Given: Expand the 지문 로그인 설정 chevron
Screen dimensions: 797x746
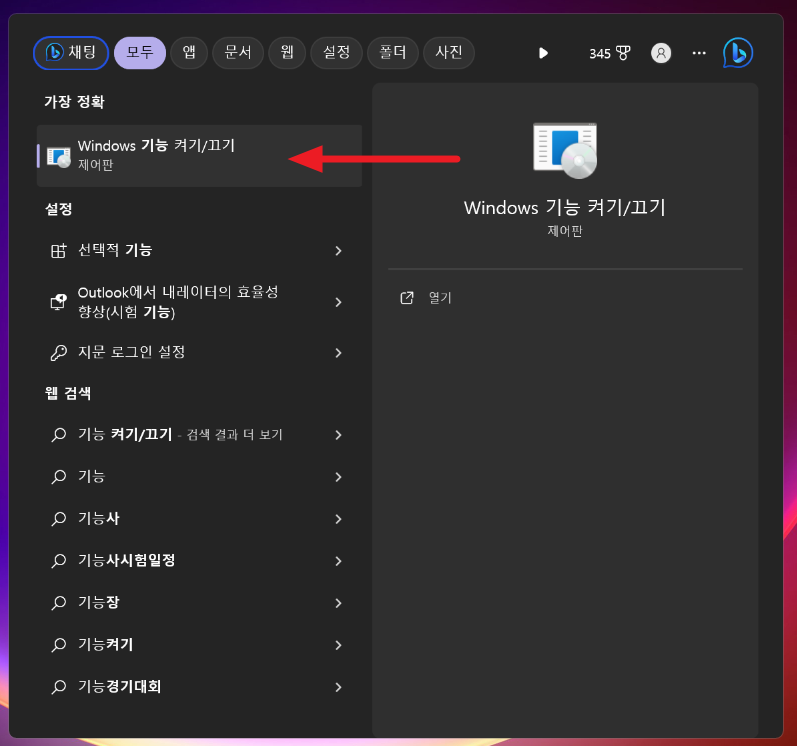Looking at the screenshot, I should (339, 353).
